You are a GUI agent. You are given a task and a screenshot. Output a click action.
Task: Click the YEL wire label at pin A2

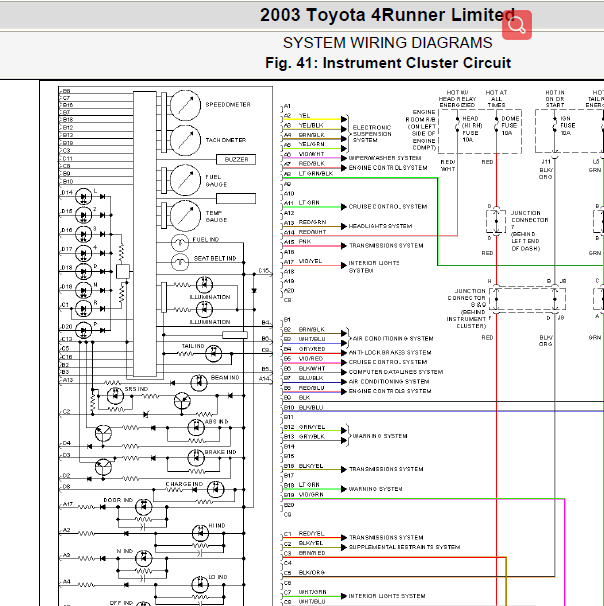click(x=304, y=116)
